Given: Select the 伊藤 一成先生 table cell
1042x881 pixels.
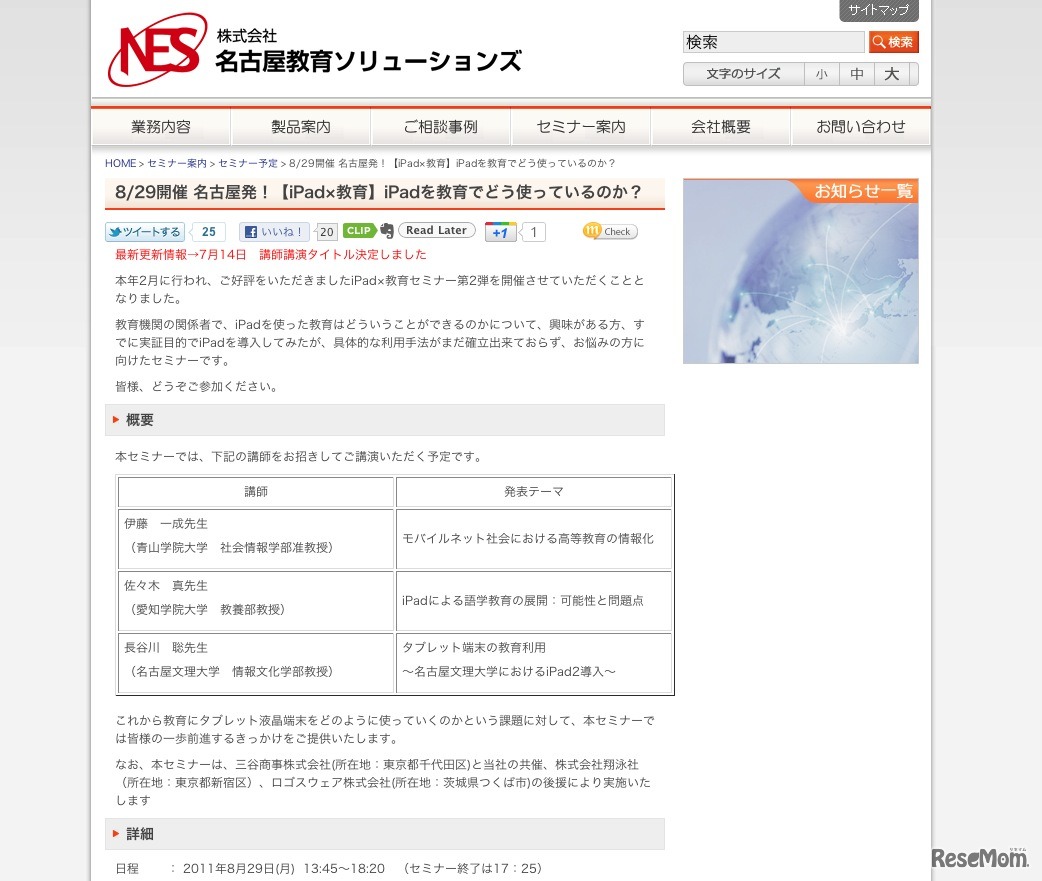Looking at the screenshot, I should 256,539.
